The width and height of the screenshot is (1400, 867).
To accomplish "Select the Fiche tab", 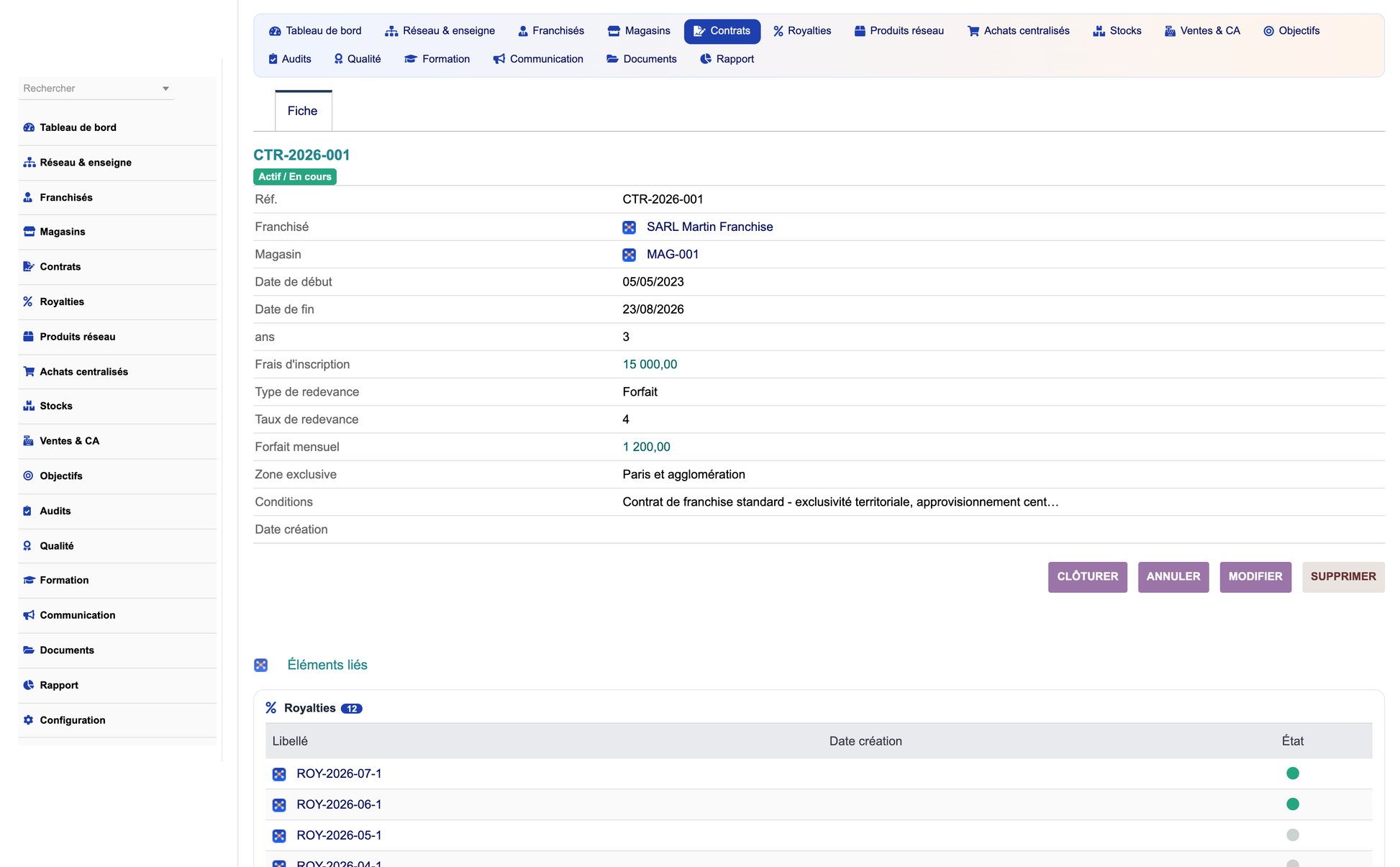I will coord(303,111).
